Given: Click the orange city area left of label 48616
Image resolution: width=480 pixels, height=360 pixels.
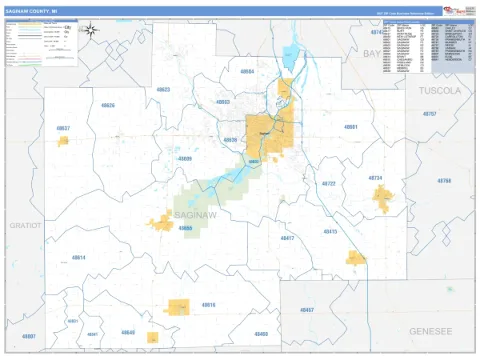Looking at the screenshot, I should (x=178, y=307).
